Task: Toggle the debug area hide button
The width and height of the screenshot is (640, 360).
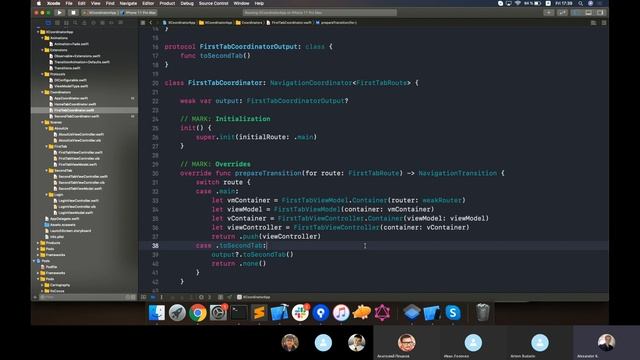Action: point(143,297)
